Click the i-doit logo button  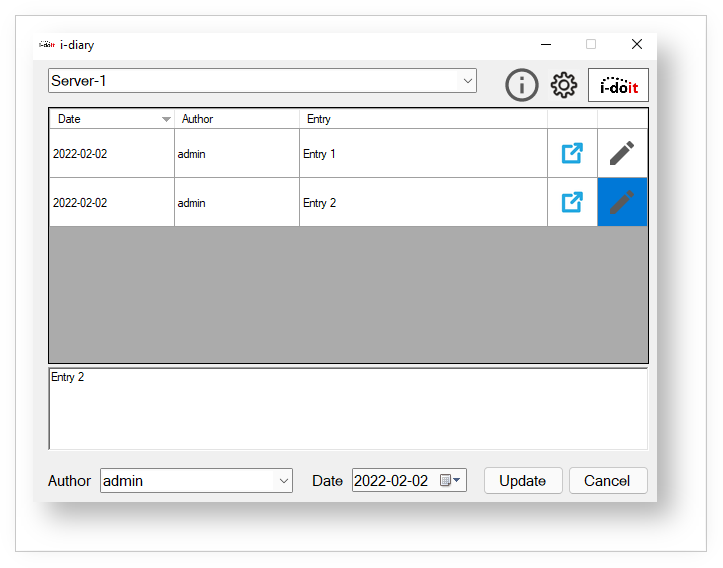618,85
